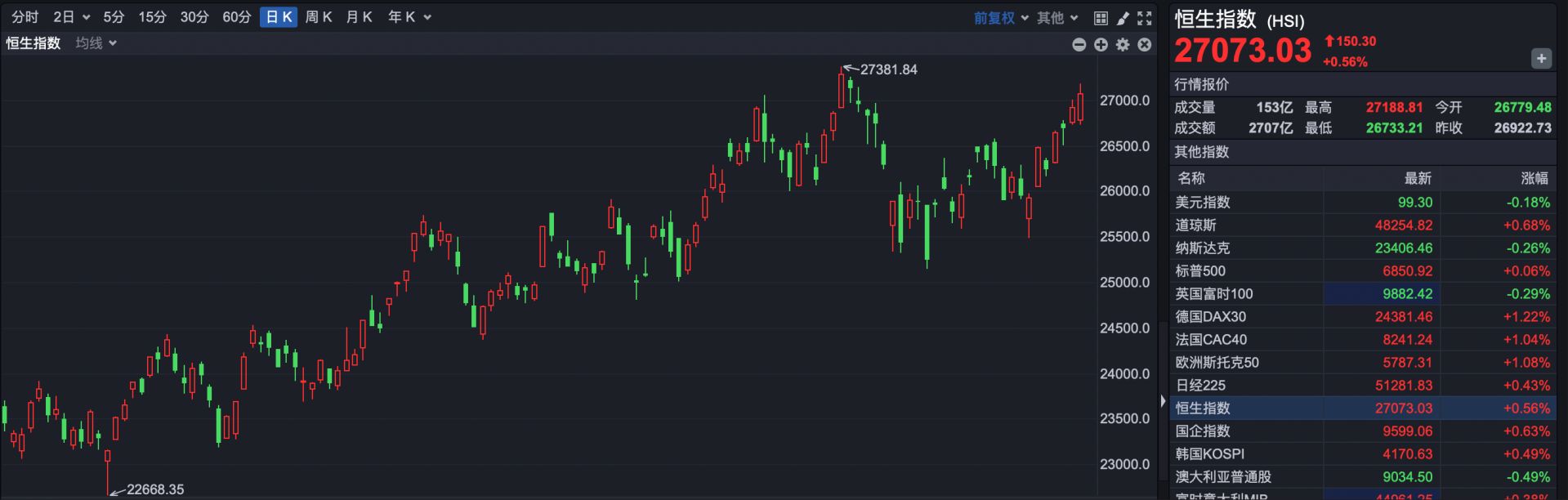Collapse side panel using the divider arrow
This screenshot has width=1568, height=500.
(1163, 400)
